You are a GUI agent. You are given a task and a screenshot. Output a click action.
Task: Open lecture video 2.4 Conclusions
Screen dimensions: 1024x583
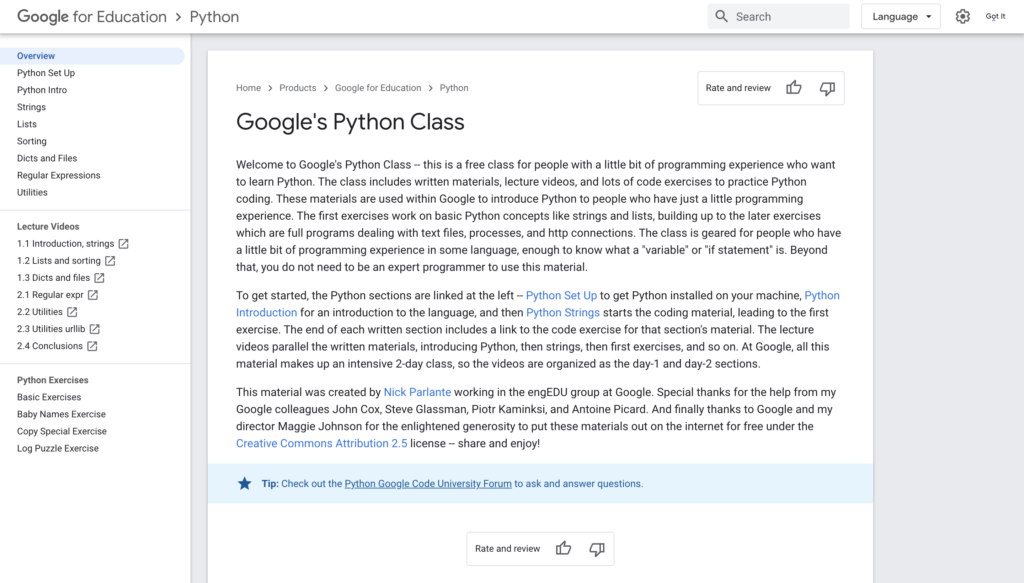pyautogui.click(x=50, y=346)
